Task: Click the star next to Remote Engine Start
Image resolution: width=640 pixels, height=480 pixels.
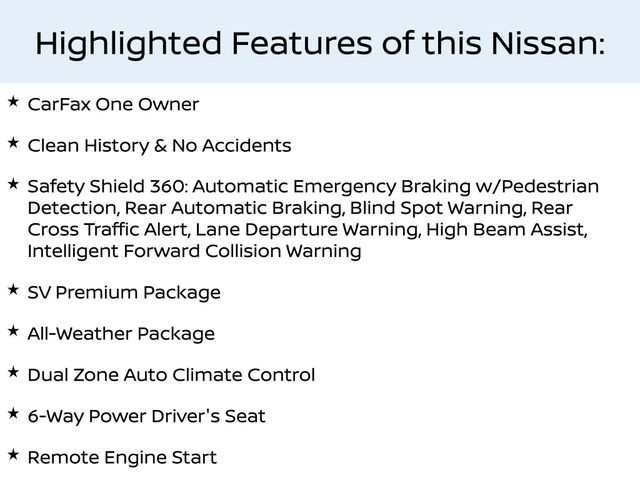Action: coord(12,456)
